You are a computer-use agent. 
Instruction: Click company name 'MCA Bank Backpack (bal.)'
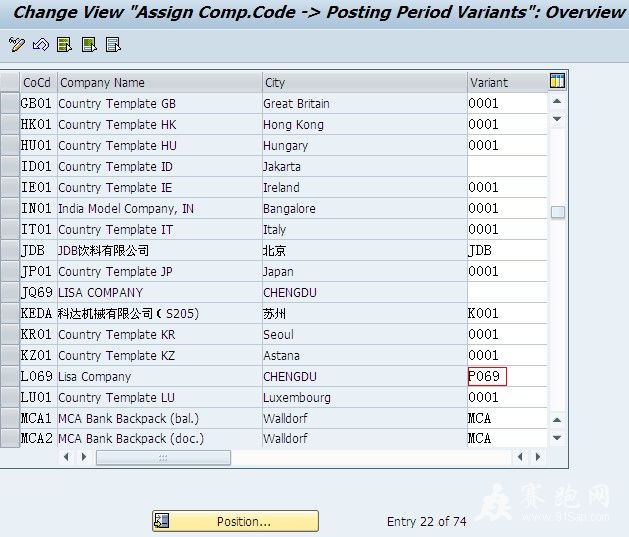(x=128, y=418)
